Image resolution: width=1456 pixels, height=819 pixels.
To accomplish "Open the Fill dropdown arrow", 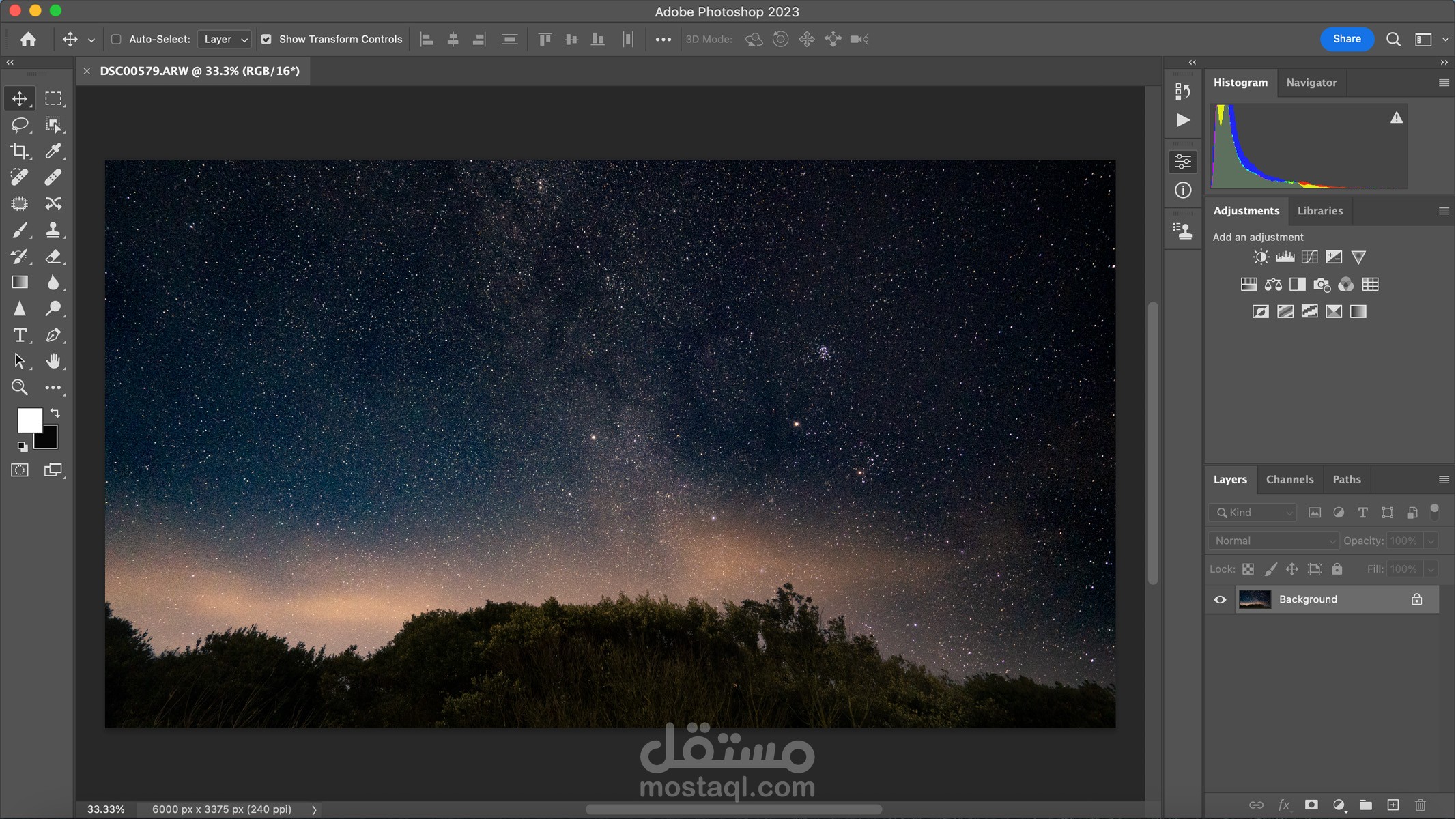I will pos(1431,569).
